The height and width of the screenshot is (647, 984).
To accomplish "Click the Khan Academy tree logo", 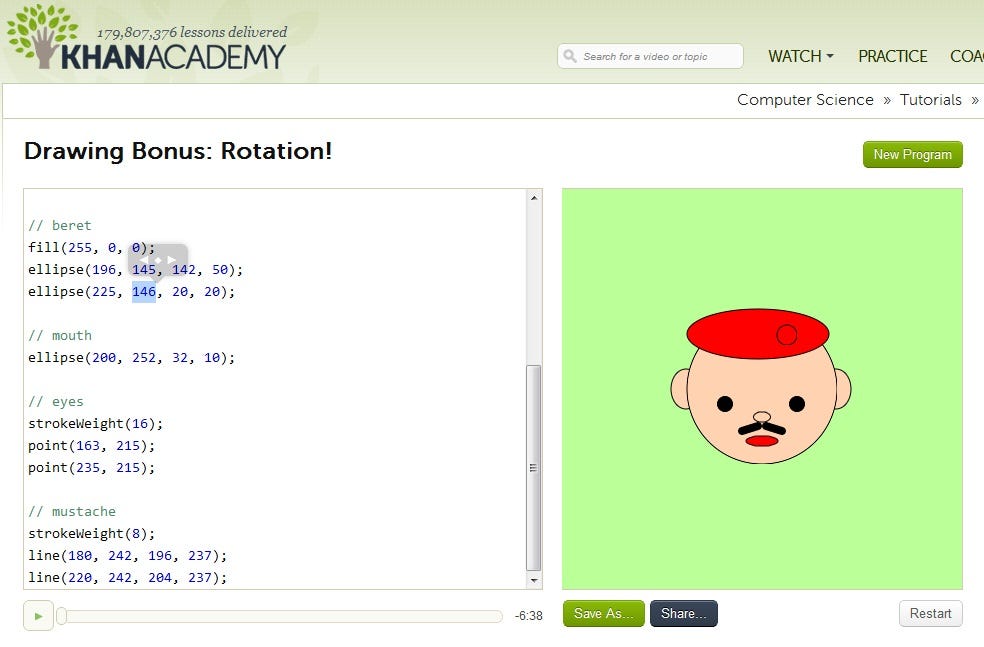I will click(x=40, y=35).
